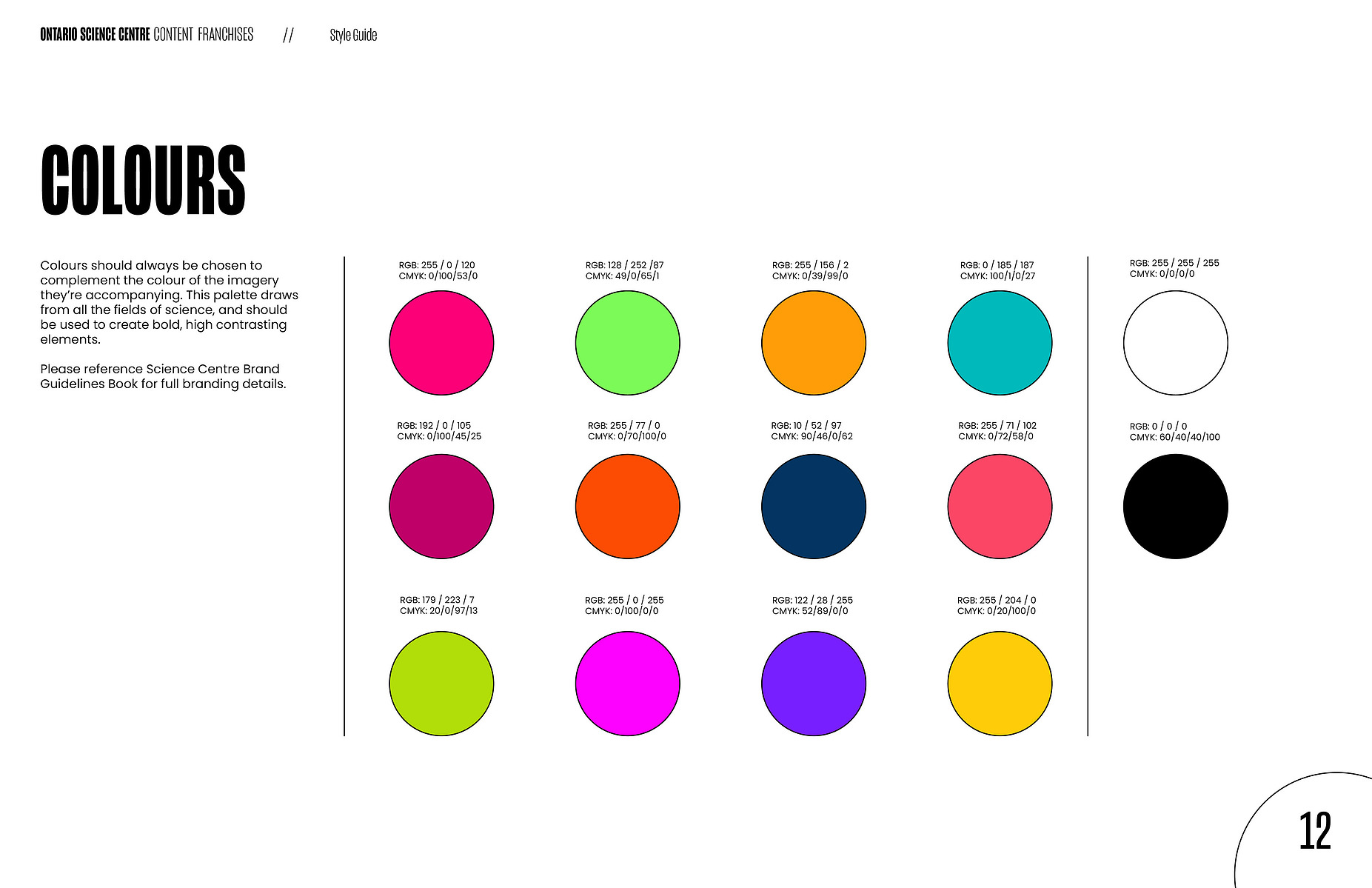Select the purple swatch RGB 122/28/255
1372x888 pixels.
pyautogui.click(x=814, y=684)
